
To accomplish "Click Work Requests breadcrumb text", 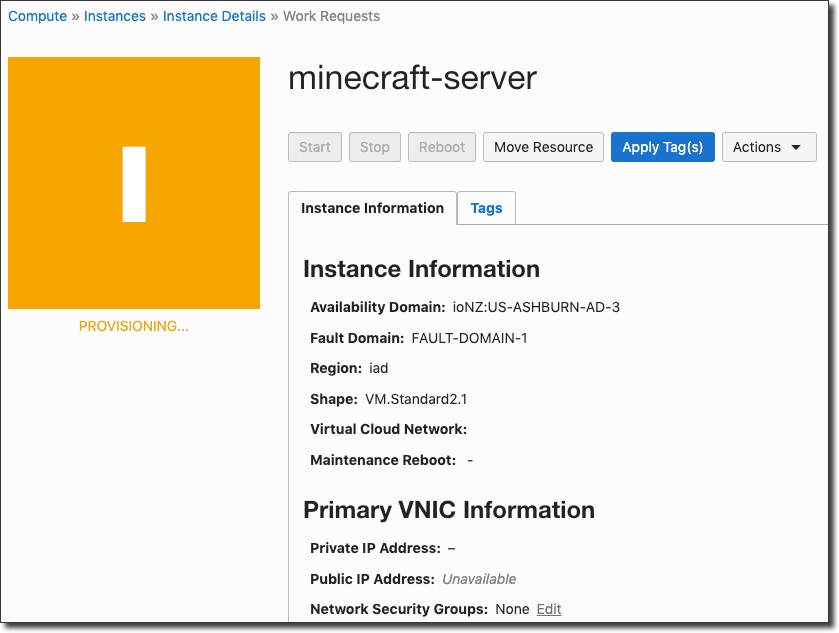I will tap(331, 16).
